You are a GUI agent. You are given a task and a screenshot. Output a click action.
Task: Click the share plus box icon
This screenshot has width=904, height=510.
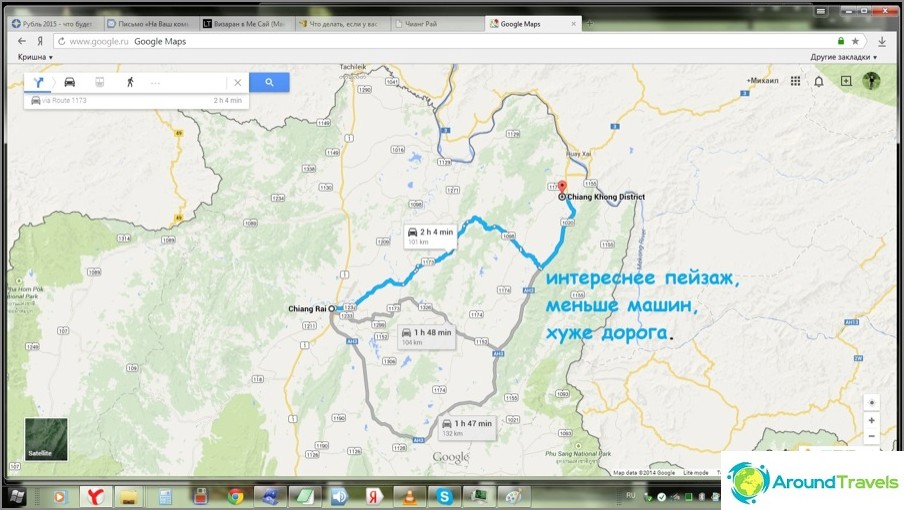pos(846,81)
